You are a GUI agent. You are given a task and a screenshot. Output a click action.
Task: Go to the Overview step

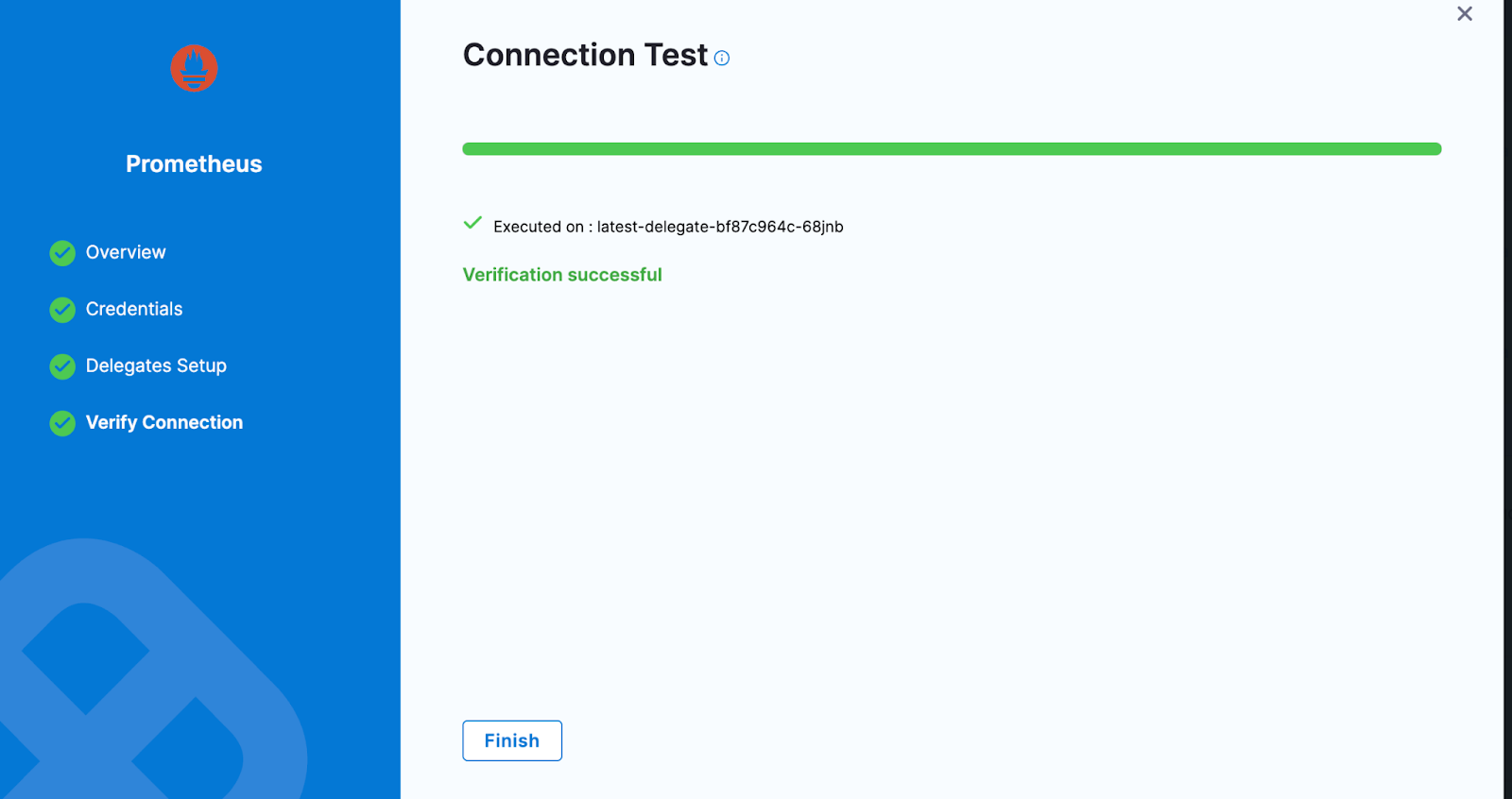point(126,252)
